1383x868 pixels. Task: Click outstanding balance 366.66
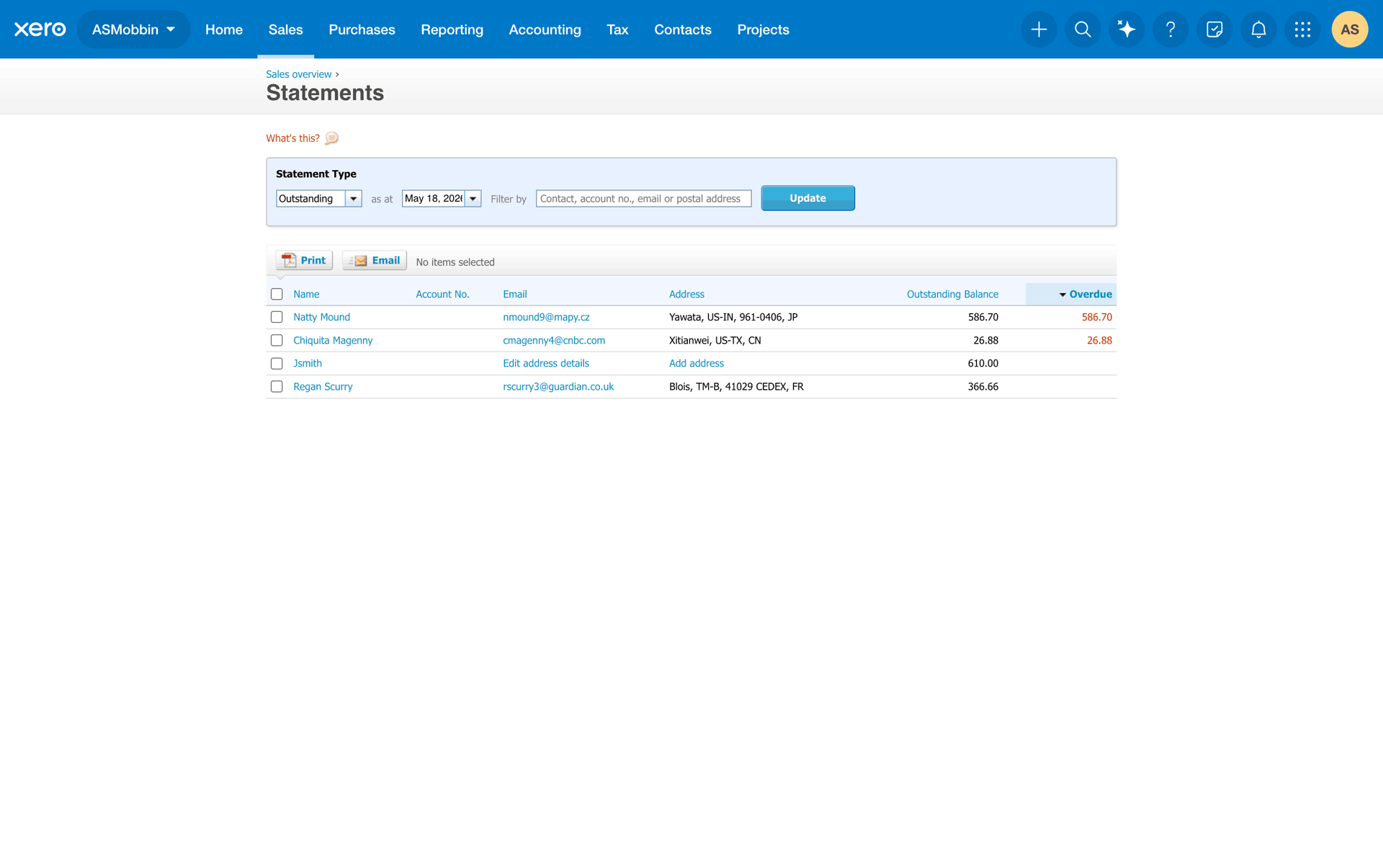pos(983,387)
